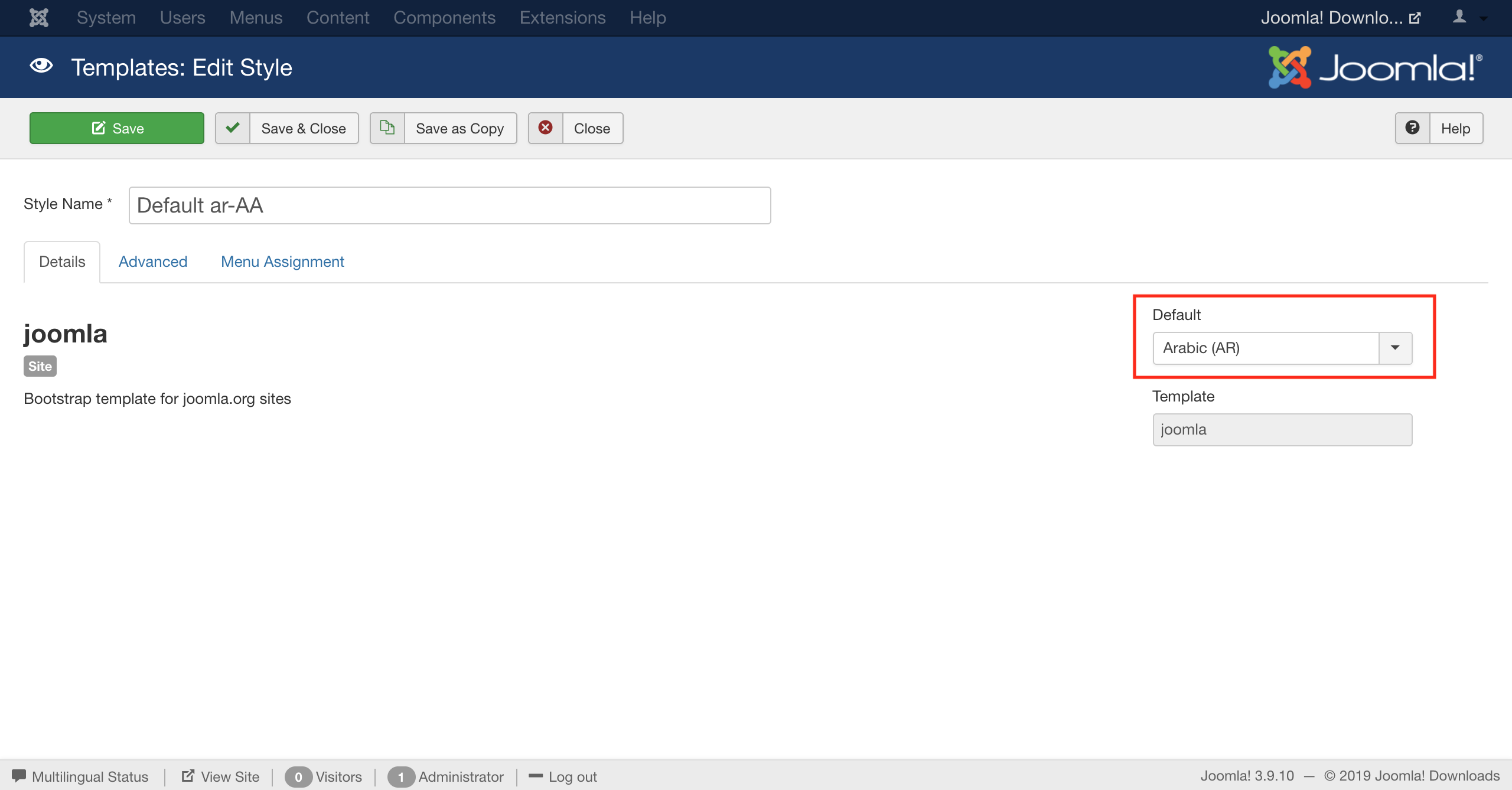The width and height of the screenshot is (1512, 790).
Task: Click the red X icon of Close
Action: click(x=546, y=128)
